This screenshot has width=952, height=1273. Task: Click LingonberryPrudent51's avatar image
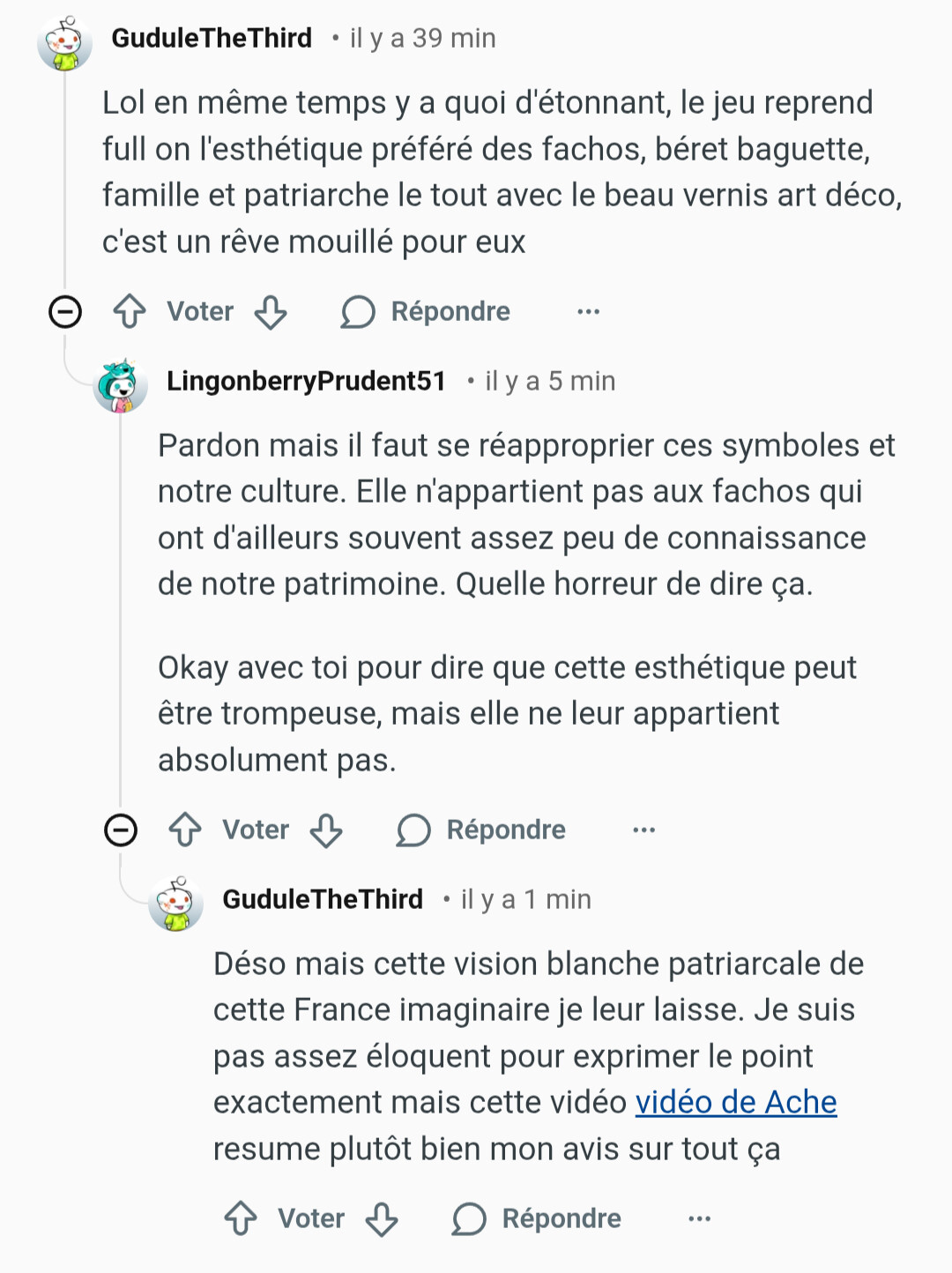(x=121, y=385)
